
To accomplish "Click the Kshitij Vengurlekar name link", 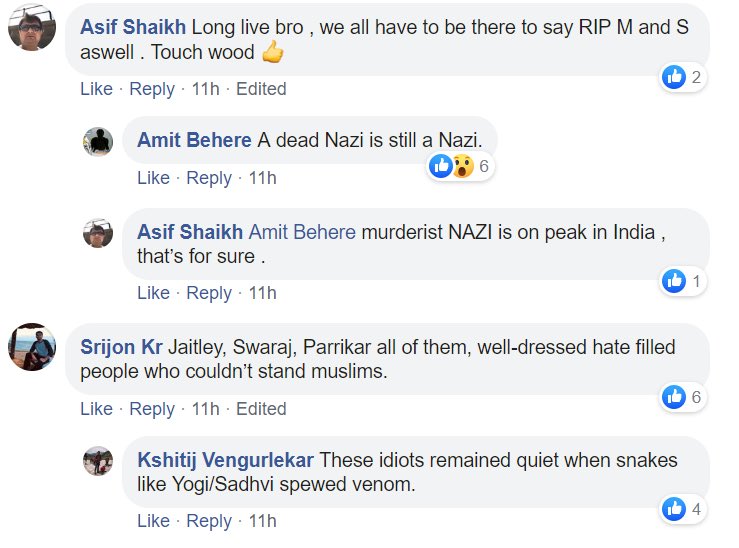I will [225, 460].
